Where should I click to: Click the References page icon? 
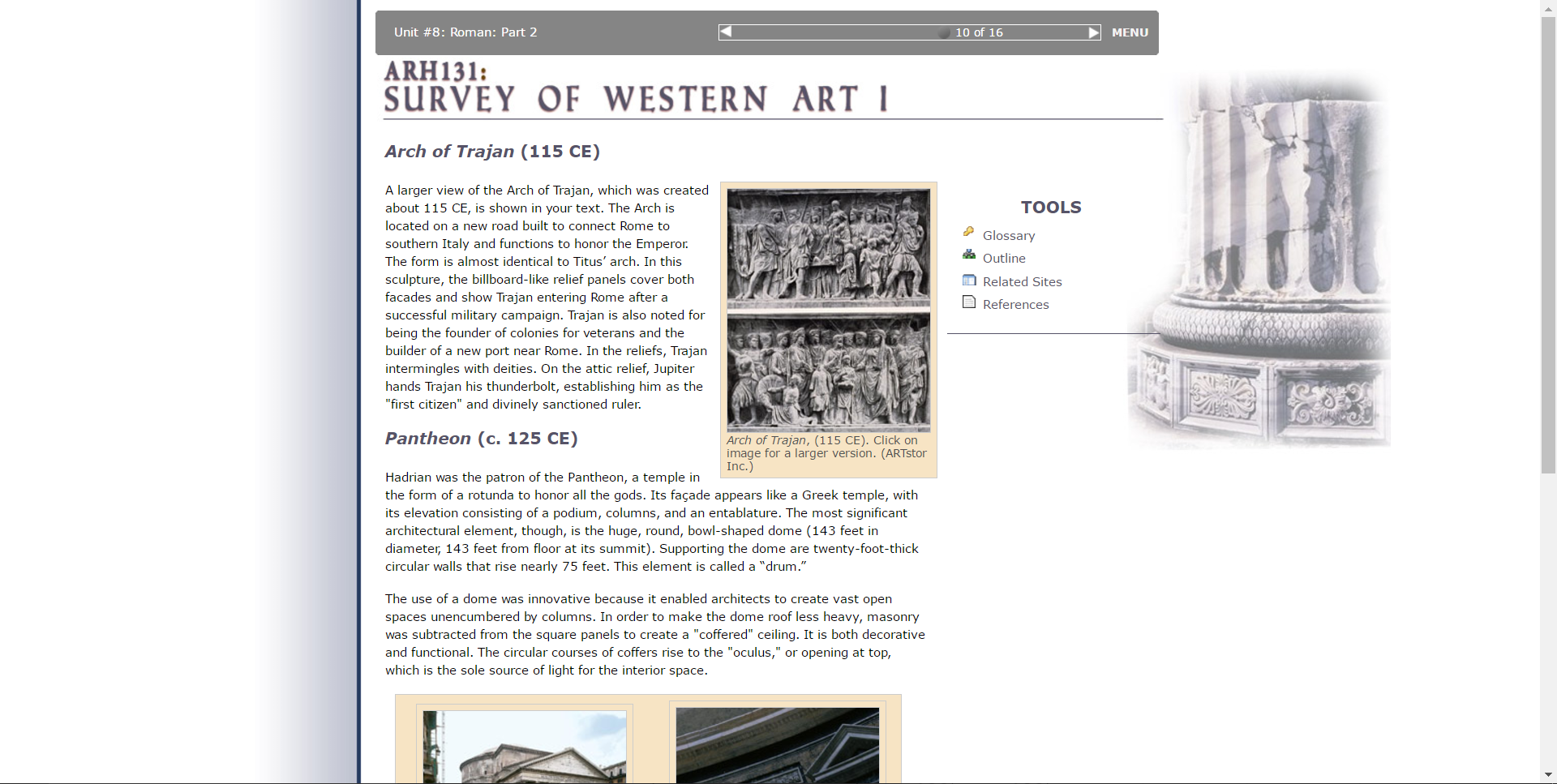pyautogui.click(x=969, y=302)
